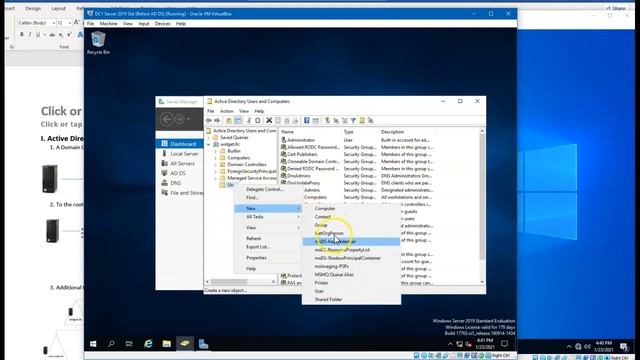
Task: Open the Machine menu in VirtualBox
Action: [x=109, y=24]
